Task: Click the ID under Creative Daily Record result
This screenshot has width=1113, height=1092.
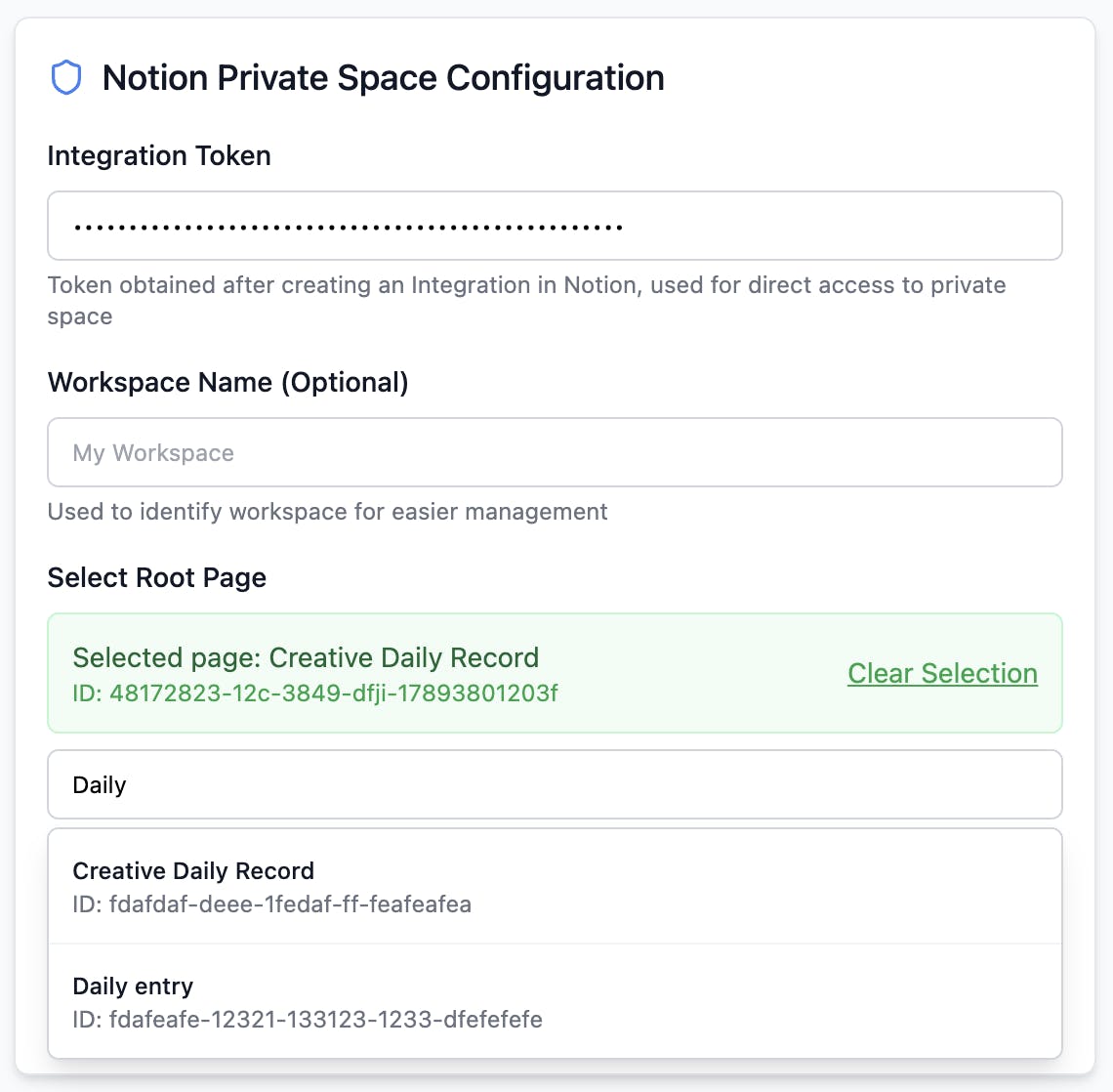Action: pyautogui.click(x=271, y=904)
